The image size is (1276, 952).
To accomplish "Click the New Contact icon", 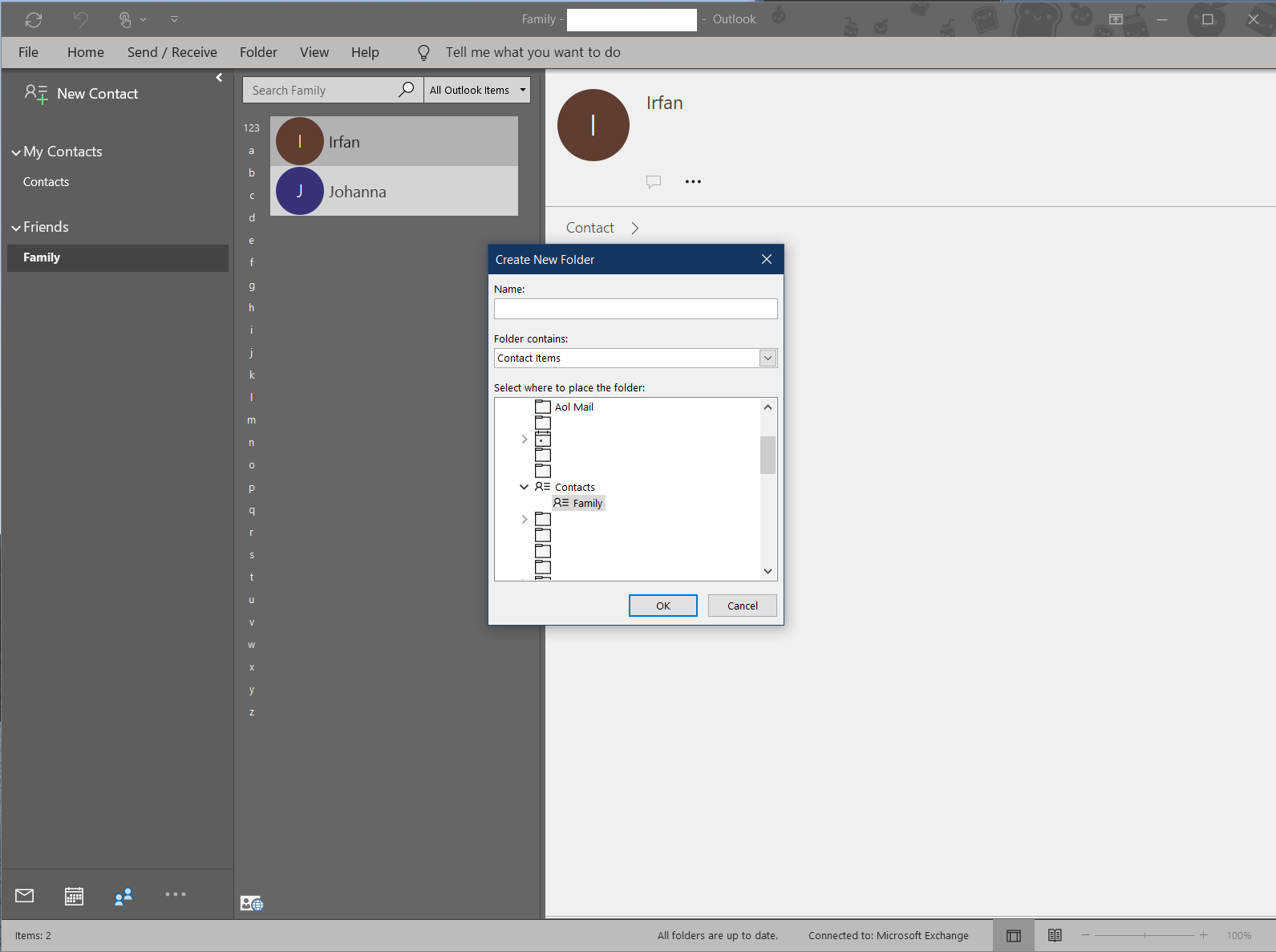I will pos(36,94).
